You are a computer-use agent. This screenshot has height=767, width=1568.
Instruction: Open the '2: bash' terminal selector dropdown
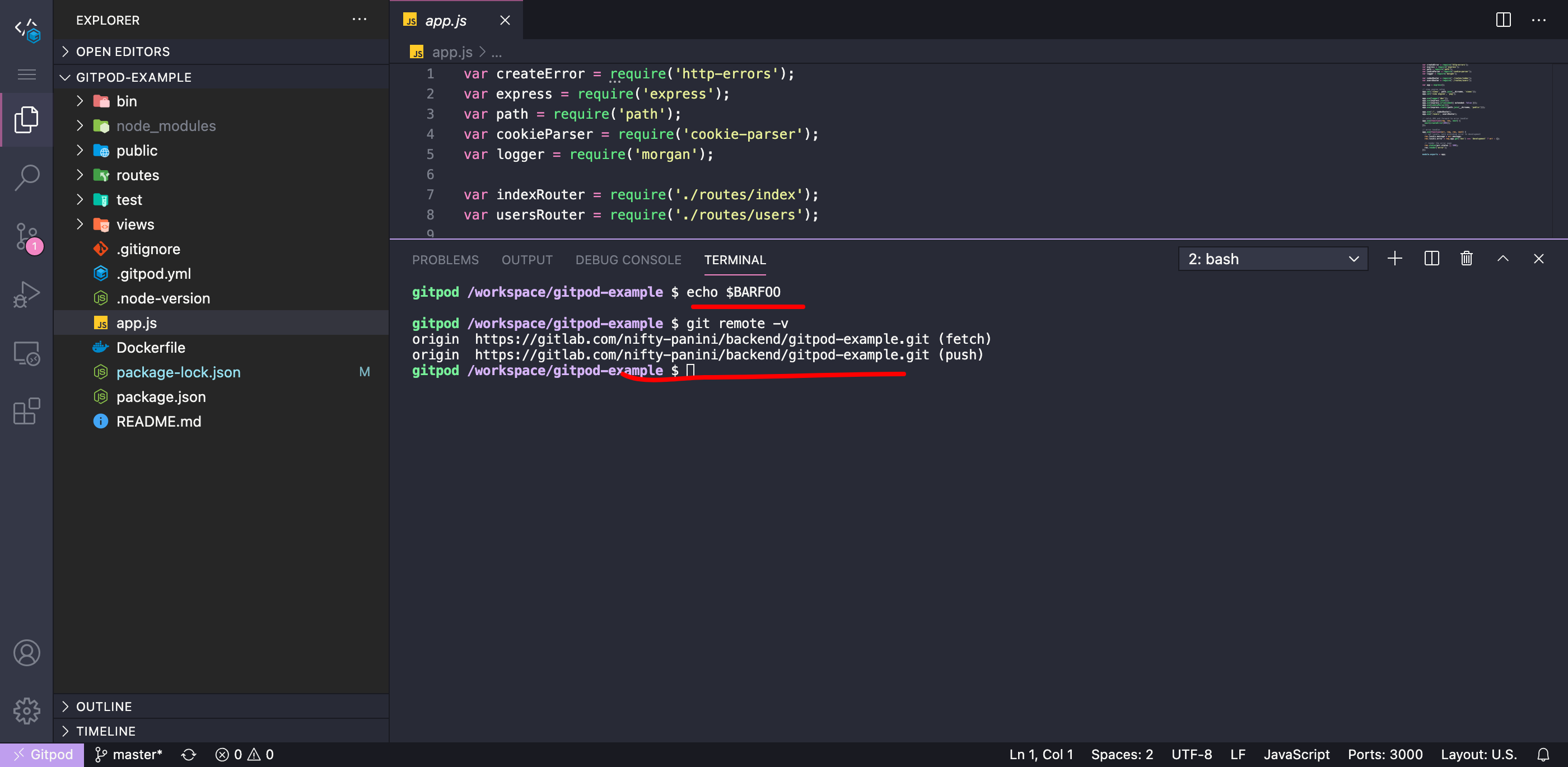1273,258
